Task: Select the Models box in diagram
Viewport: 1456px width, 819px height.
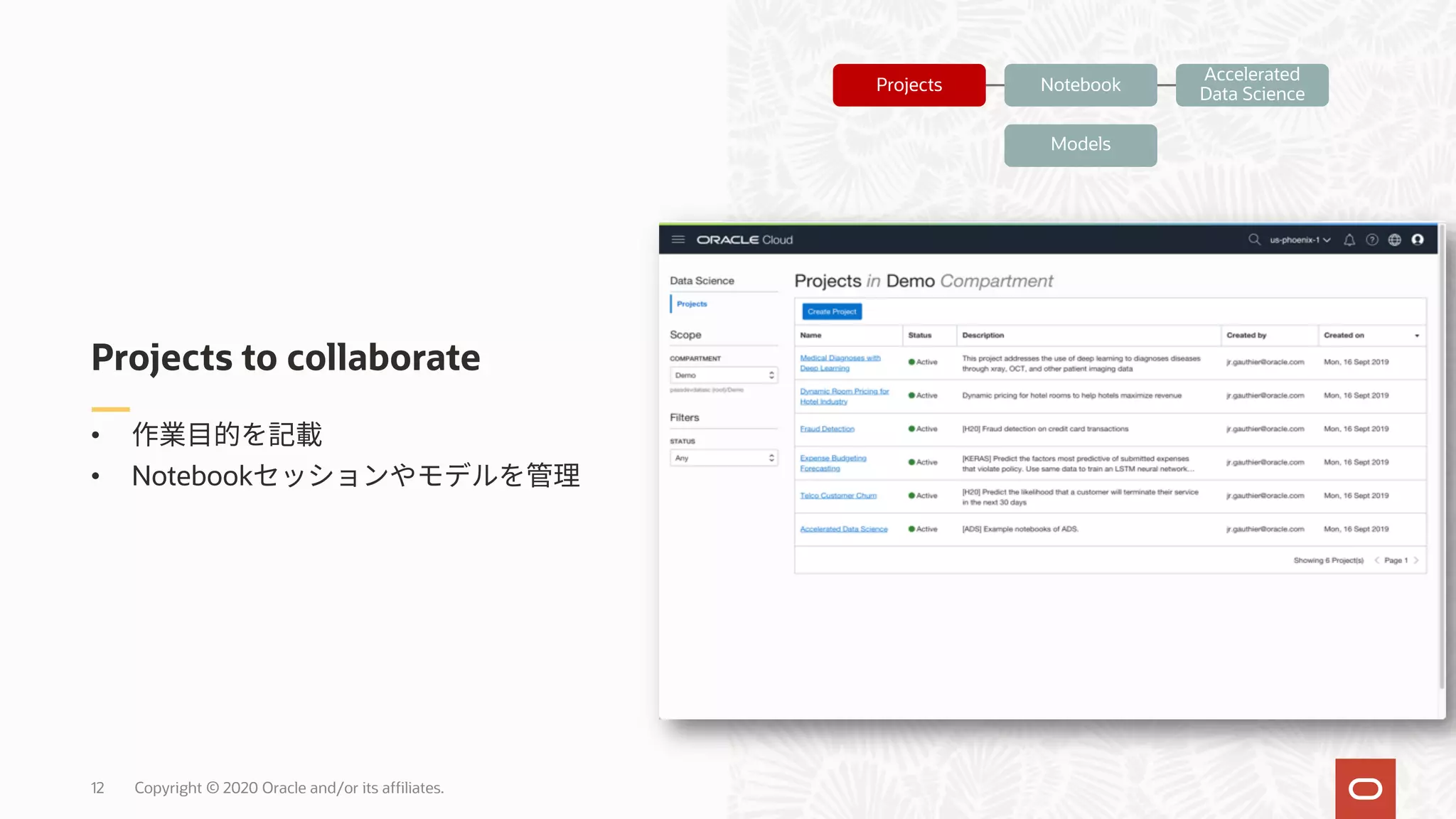Action: pyautogui.click(x=1081, y=145)
